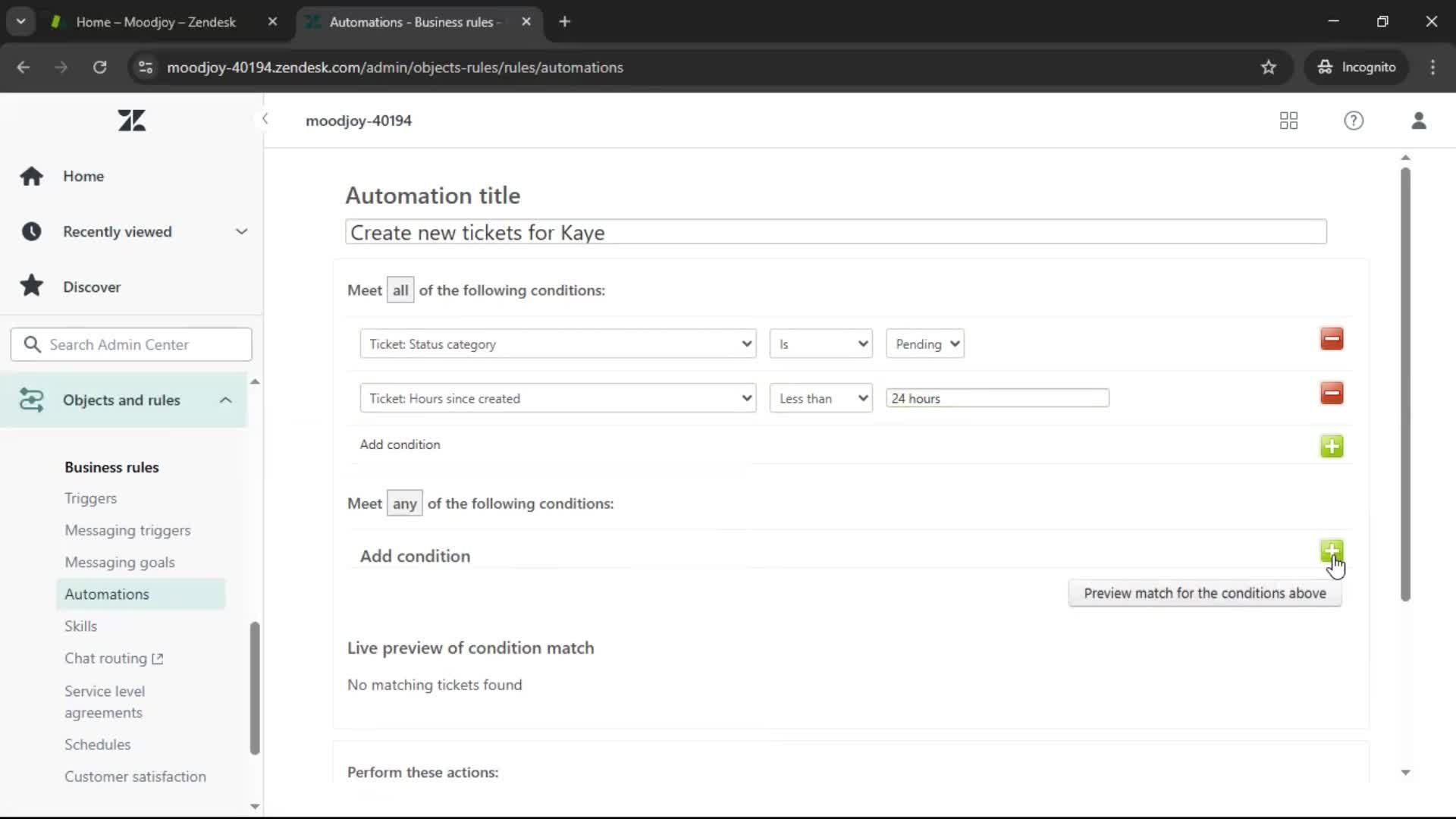Click the sidebar scroll down arrow

coord(255,806)
